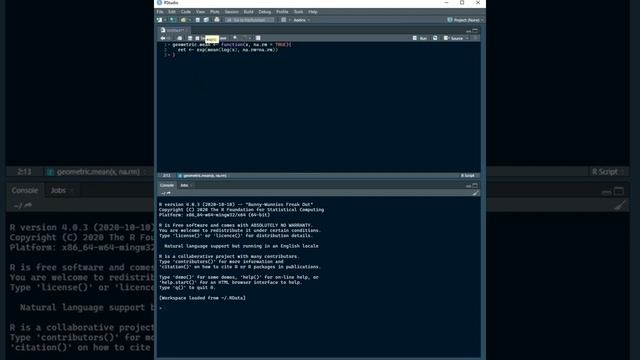Go back to previous source location
The image size is (640, 360).
click(162, 38)
